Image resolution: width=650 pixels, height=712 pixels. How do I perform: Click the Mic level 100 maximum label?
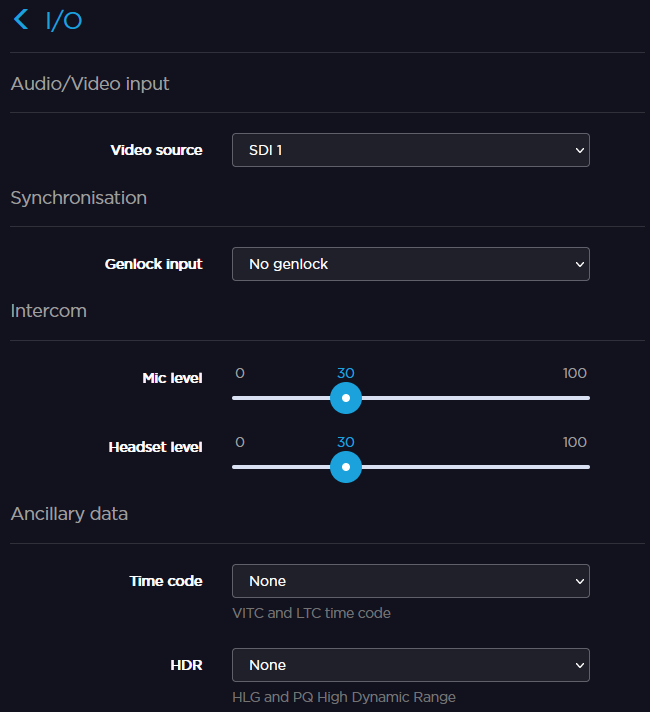[574, 373]
